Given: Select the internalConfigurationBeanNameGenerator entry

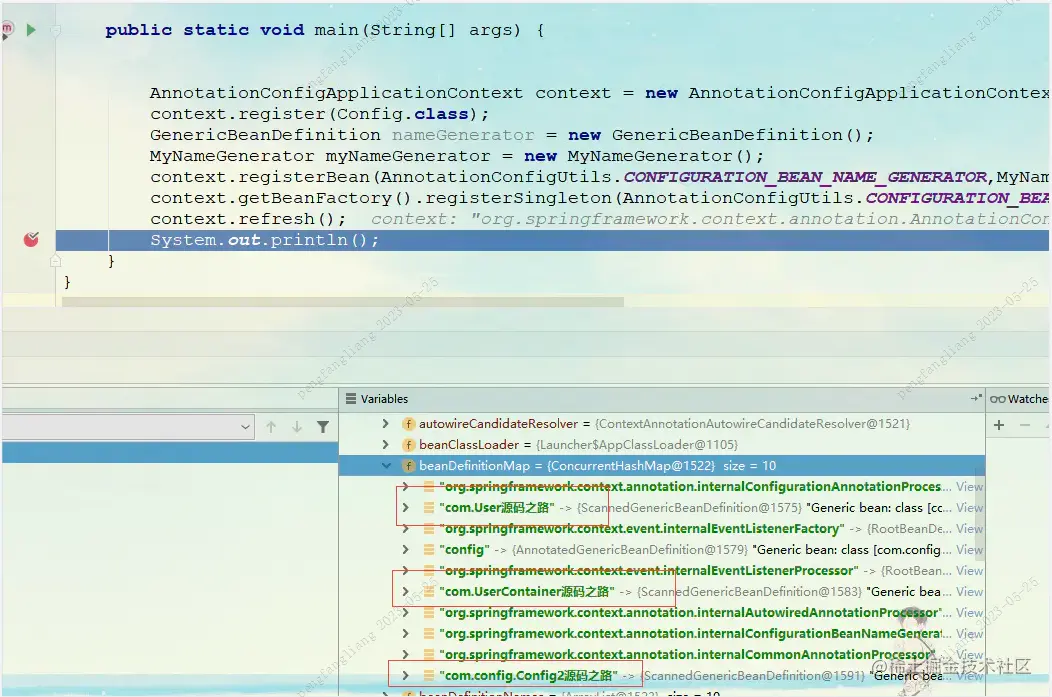Looking at the screenshot, I should click(690, 633).
